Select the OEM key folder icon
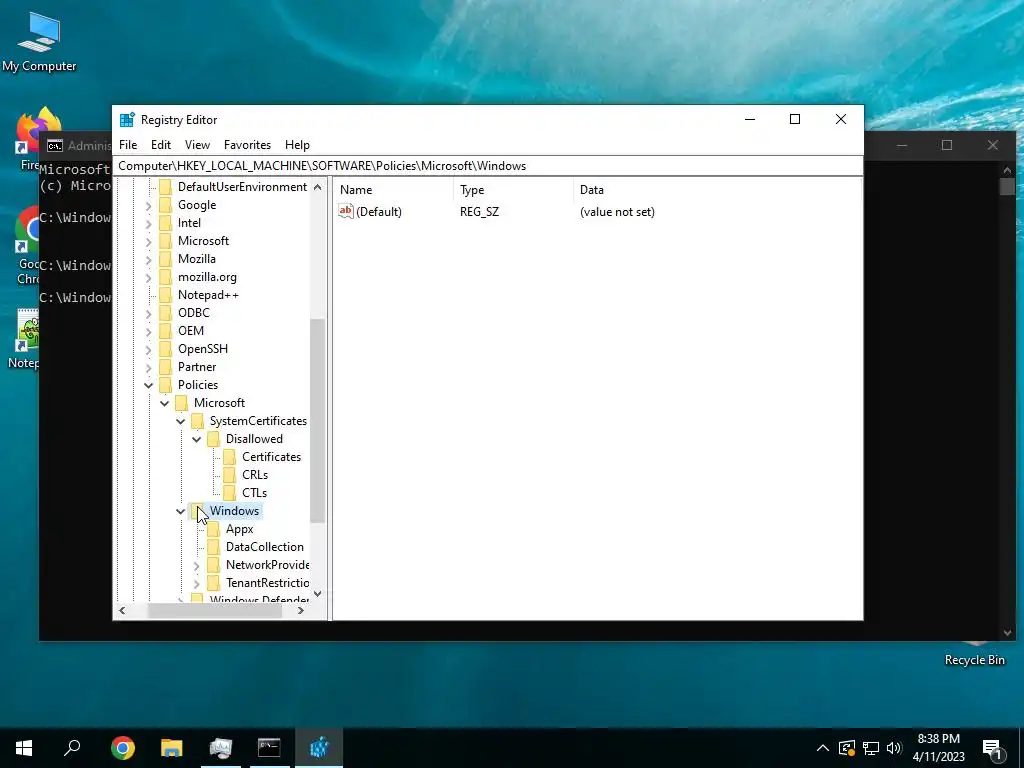Viewport: 1024px width, 768px height. (x=166, y=330)
